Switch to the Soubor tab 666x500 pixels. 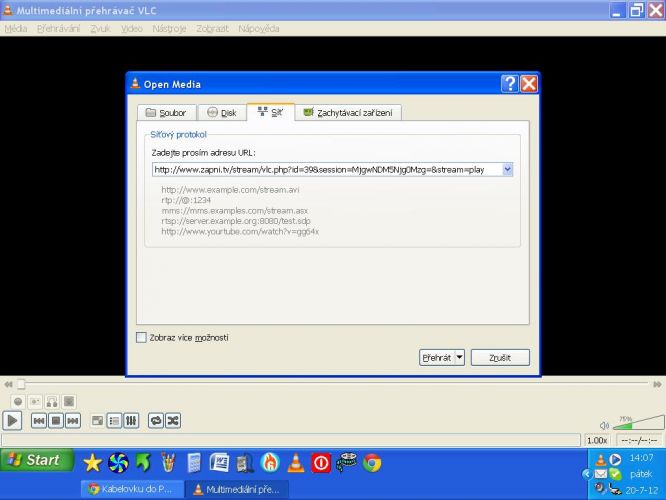[166, 113]
